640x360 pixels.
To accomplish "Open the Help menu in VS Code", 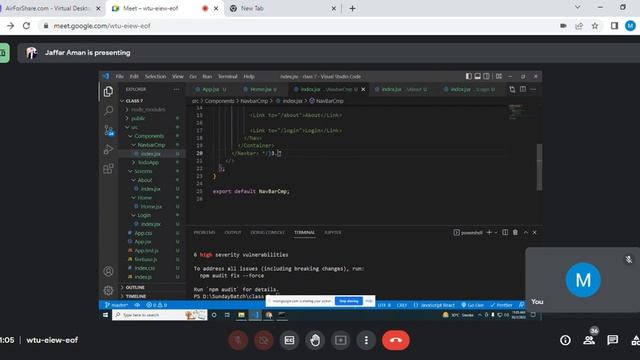I will [249, 76].
